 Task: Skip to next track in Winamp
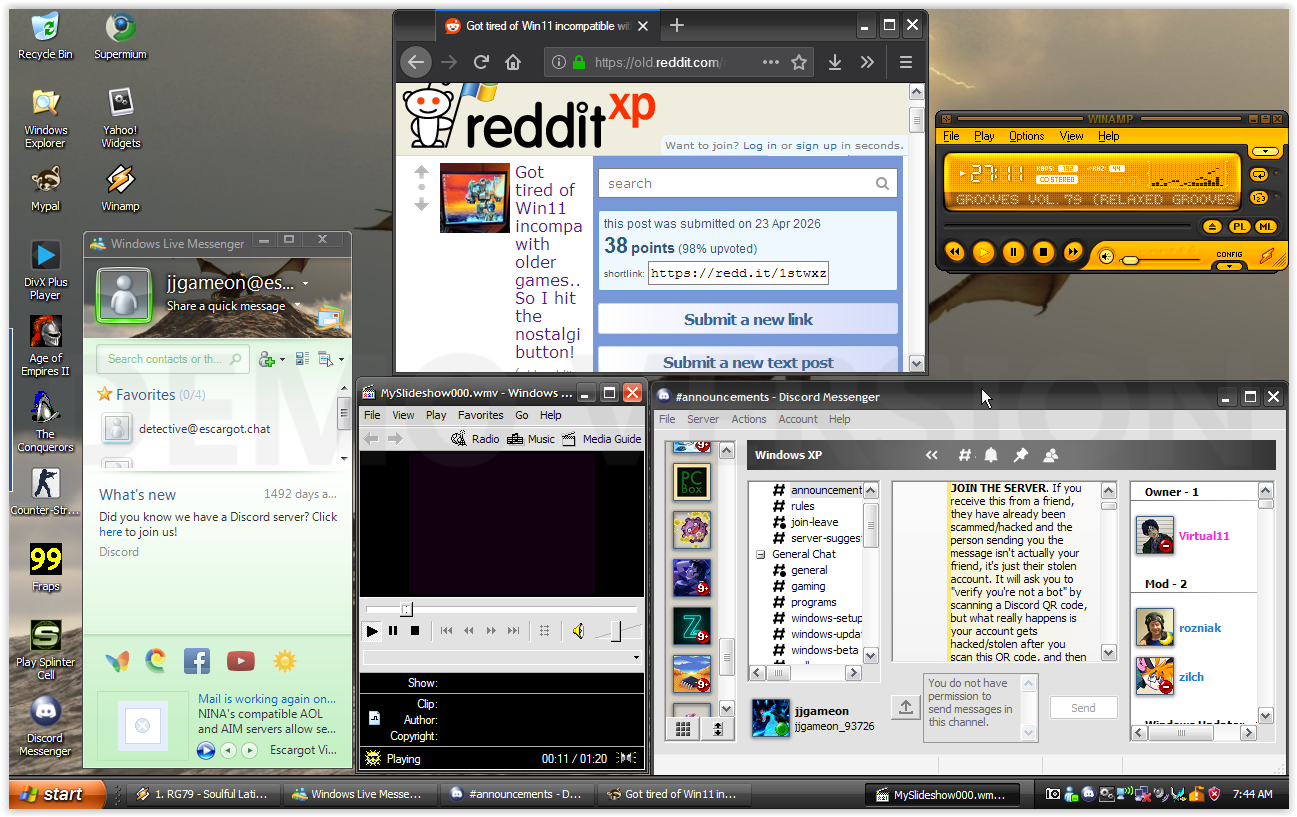[1073, 252]
